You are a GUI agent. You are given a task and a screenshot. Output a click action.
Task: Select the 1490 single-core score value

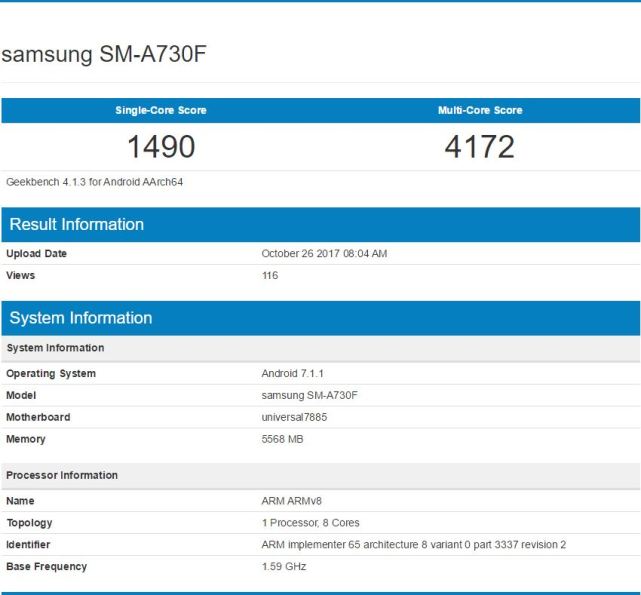click(x=160, y=147)
